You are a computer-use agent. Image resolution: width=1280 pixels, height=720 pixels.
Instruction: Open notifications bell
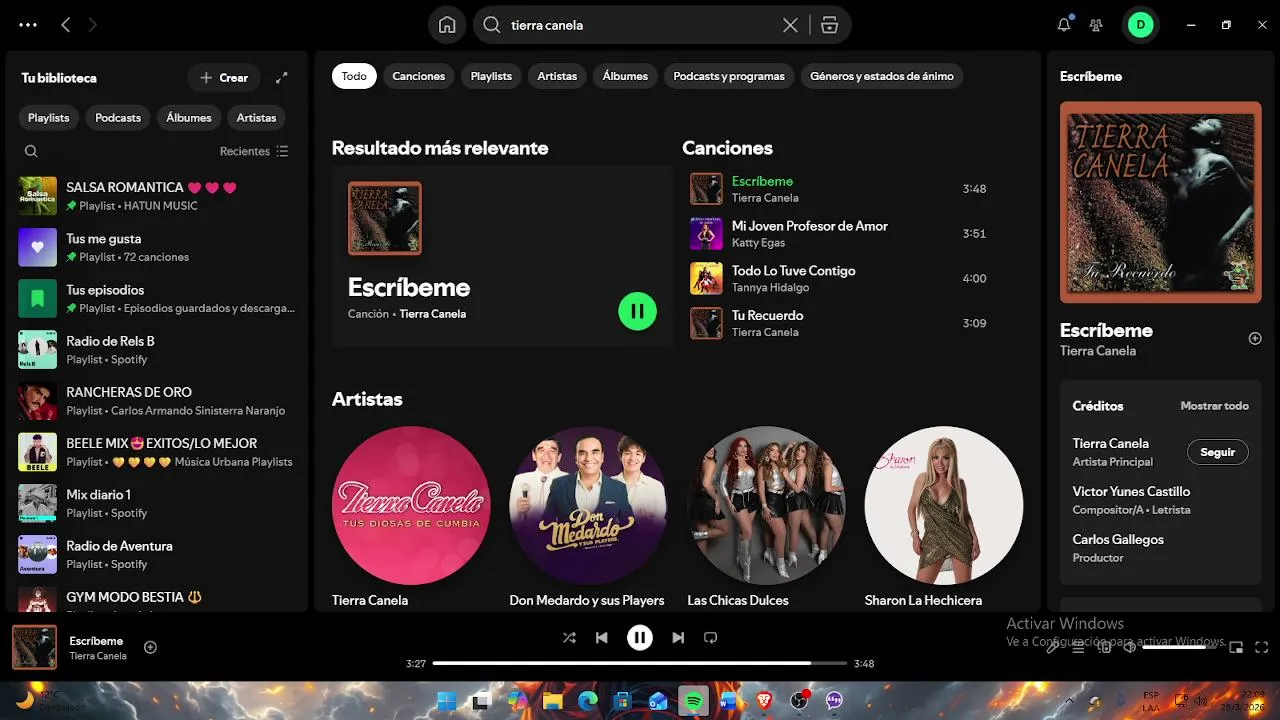[1064, 25]
